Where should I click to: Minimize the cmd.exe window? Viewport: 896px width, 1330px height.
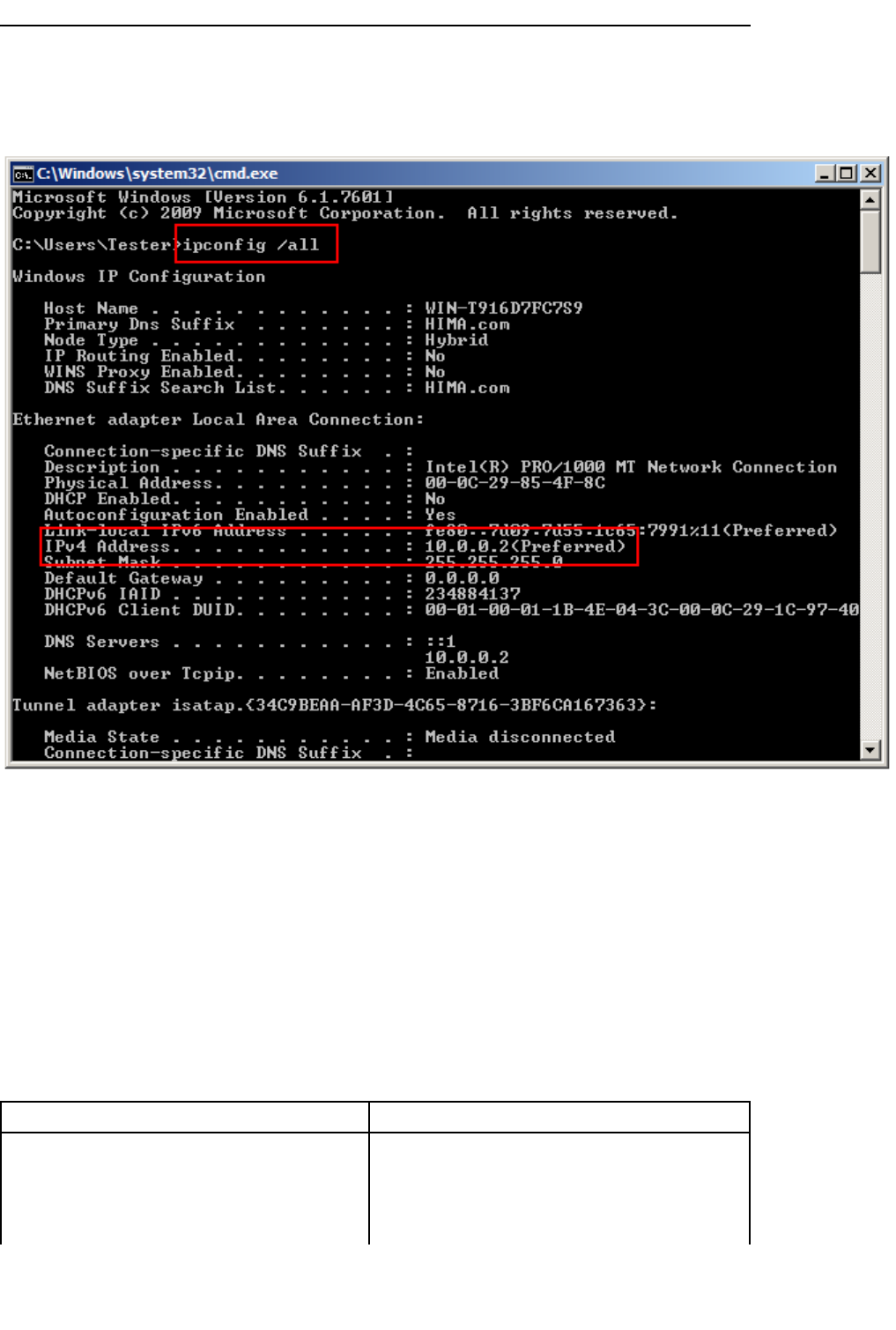point(825,174)
